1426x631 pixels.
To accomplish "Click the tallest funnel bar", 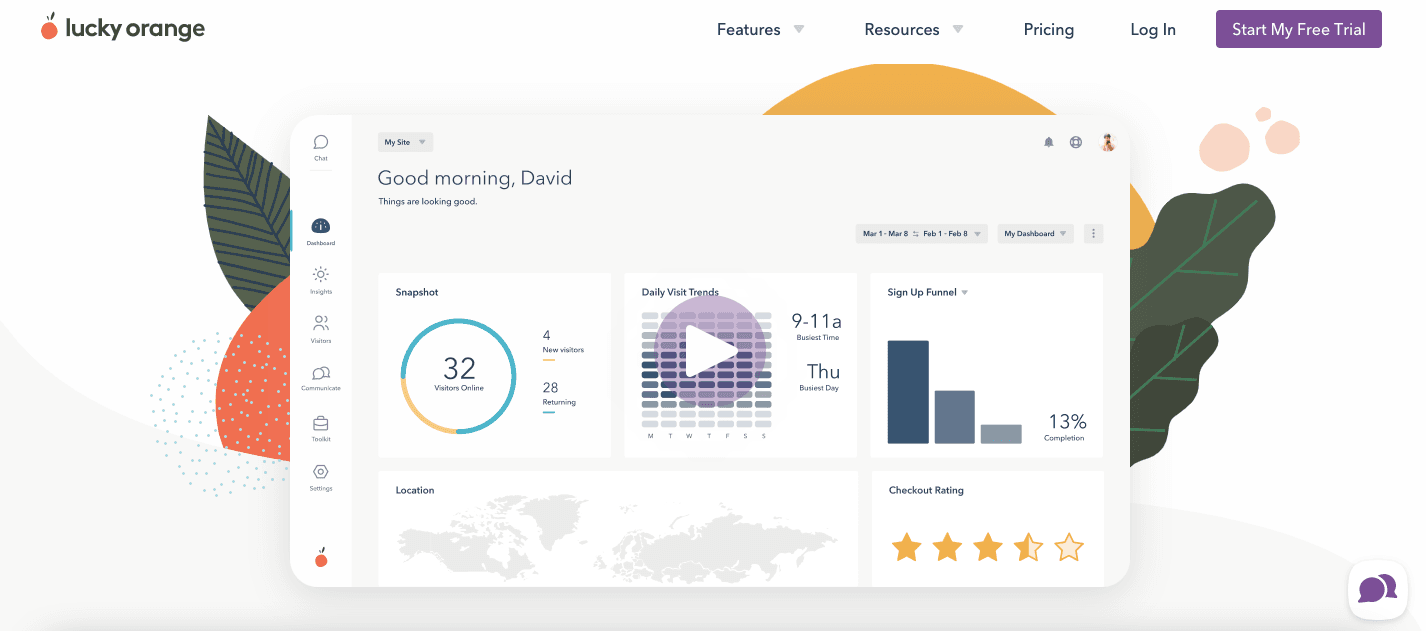I will pos(908,392).
